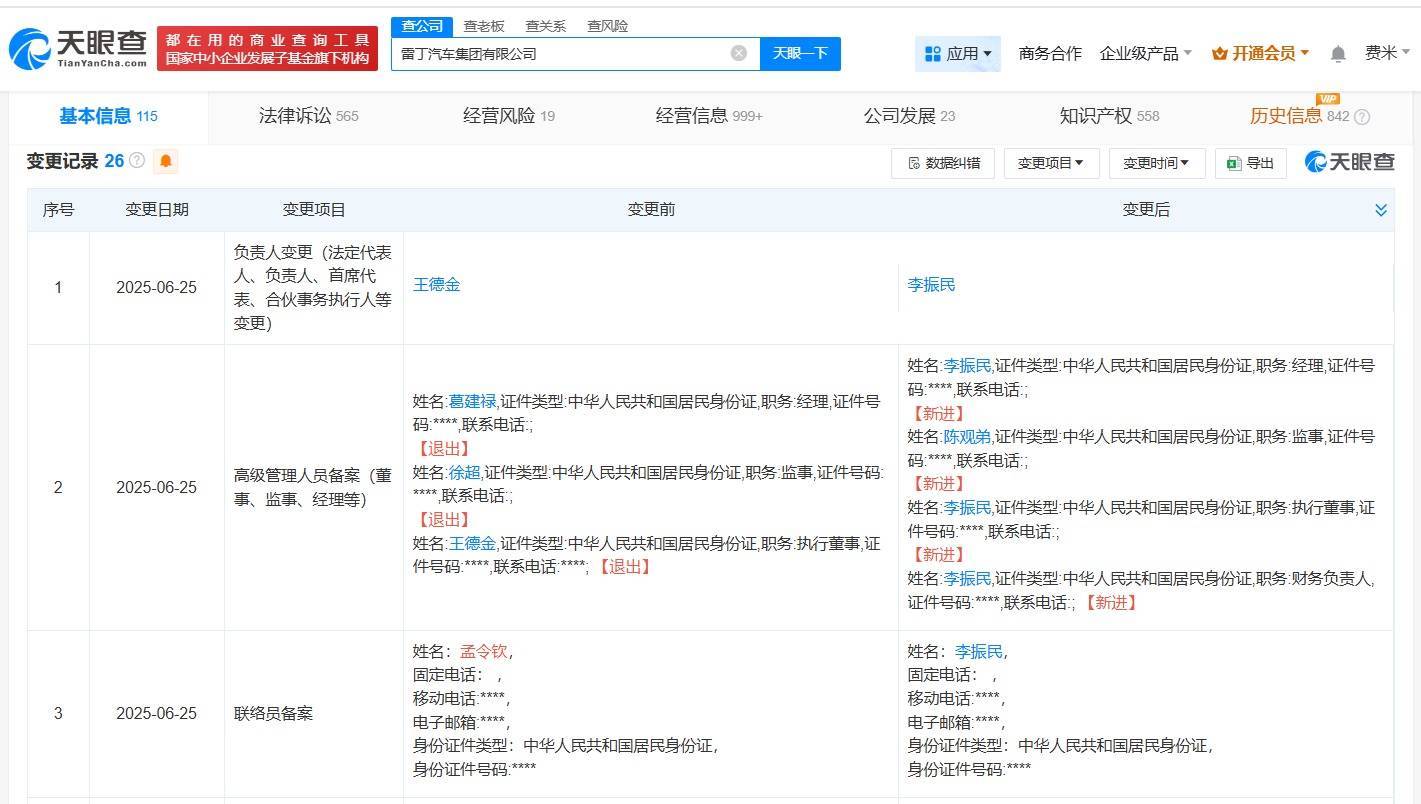This screenshot has width=1421, height=804.
Task: Open 商务合作 link
Action: (x=1050, y=54)
